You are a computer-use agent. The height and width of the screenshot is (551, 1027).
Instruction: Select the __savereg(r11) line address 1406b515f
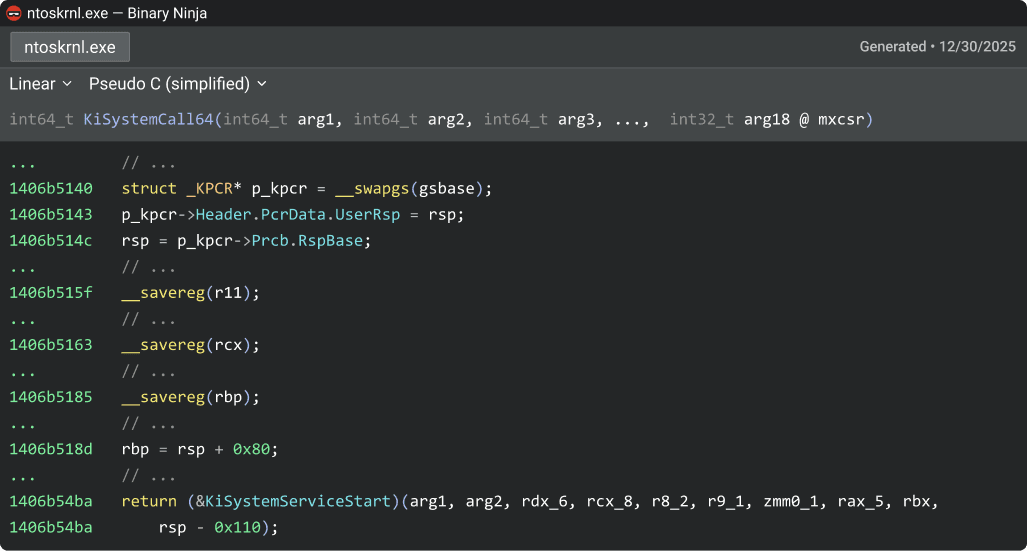click(x=50, y=293)
